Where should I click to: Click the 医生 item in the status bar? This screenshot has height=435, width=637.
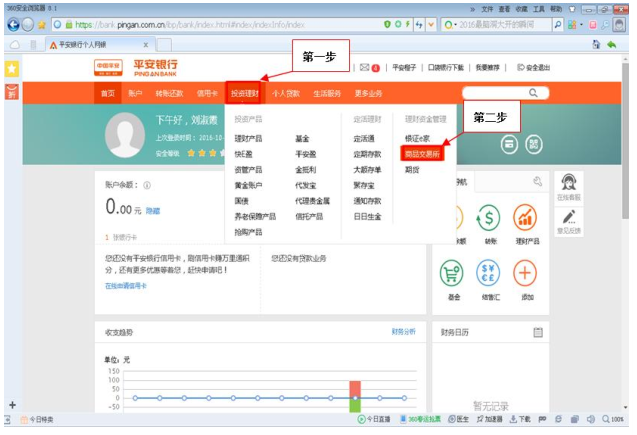tap(458, 419)
